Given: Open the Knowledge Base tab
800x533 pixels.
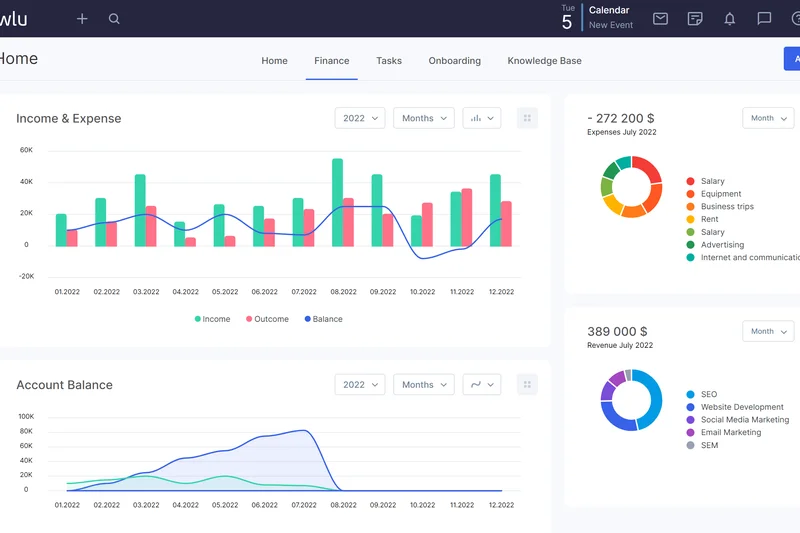Looking at the screenshot, I should [x=544, y=61].
